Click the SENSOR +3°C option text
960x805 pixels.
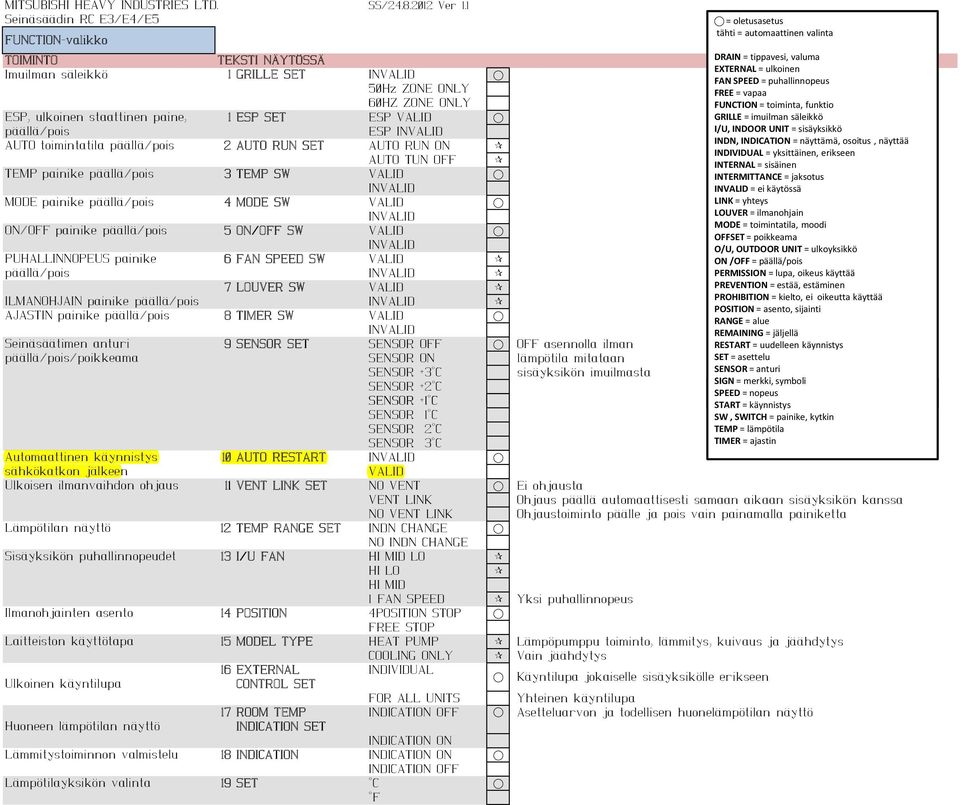point(405,372)
